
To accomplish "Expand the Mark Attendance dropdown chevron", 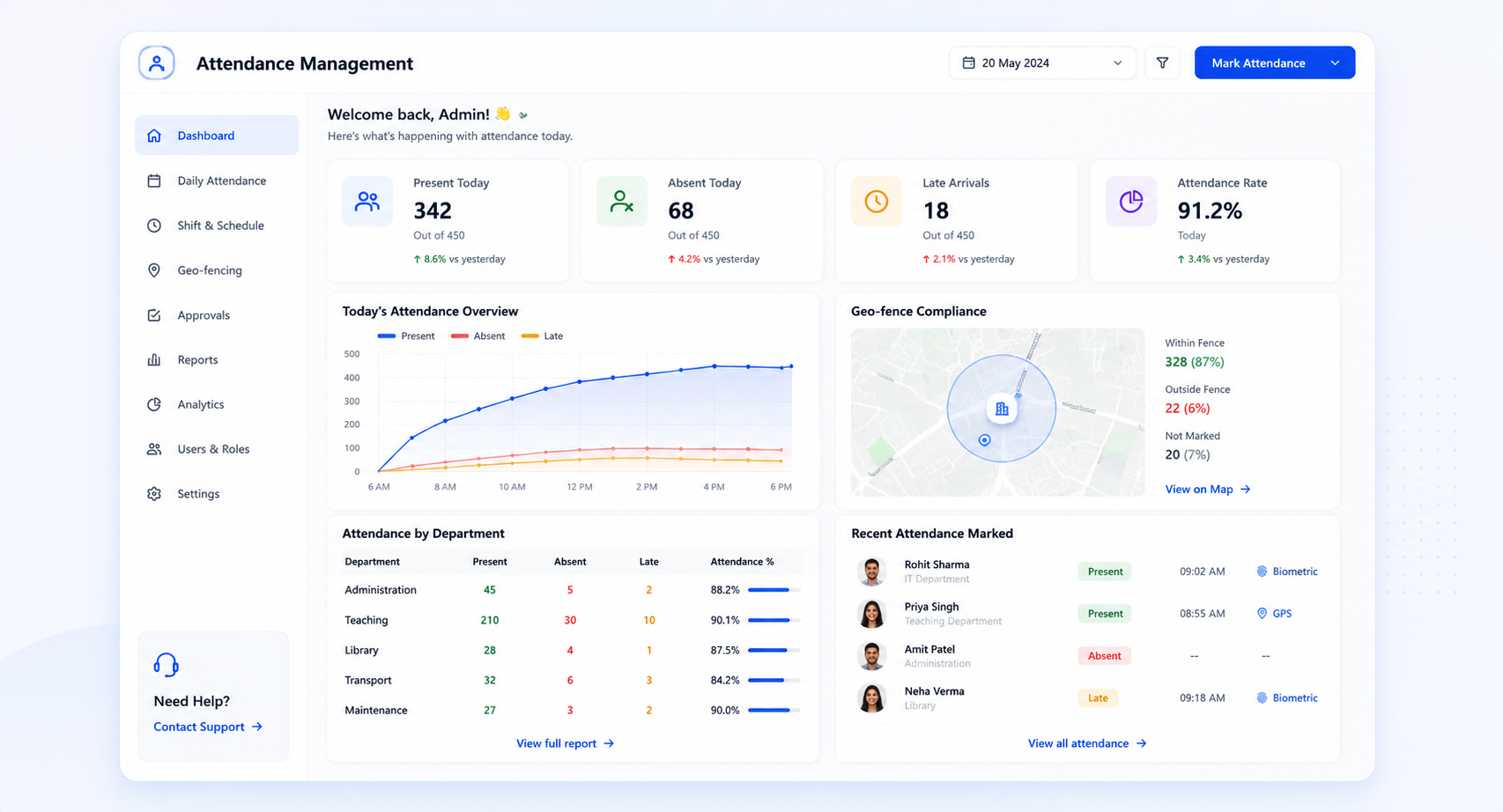I will (x=1335, y=63).
